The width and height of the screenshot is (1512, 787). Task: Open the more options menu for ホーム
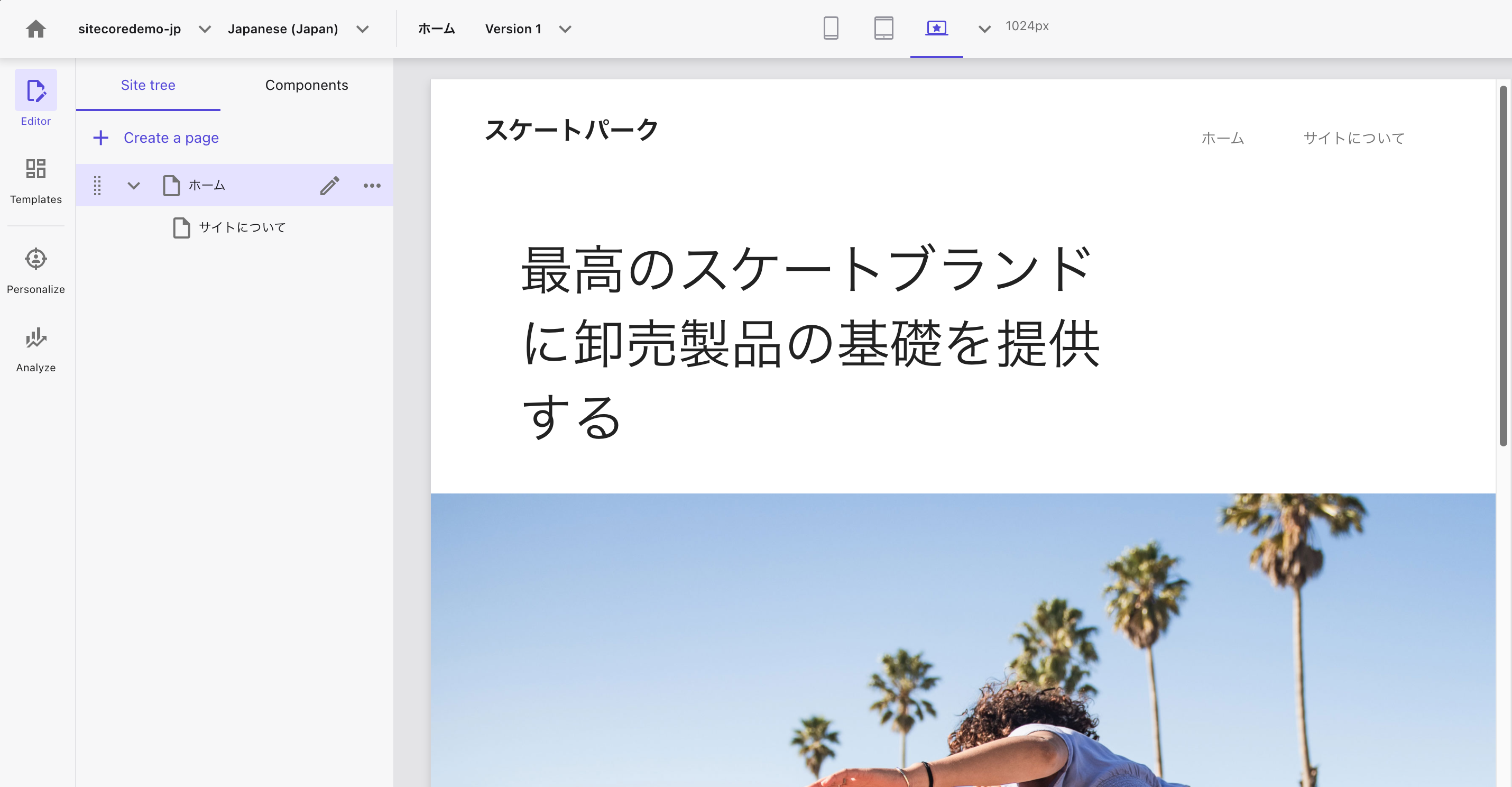372,186
